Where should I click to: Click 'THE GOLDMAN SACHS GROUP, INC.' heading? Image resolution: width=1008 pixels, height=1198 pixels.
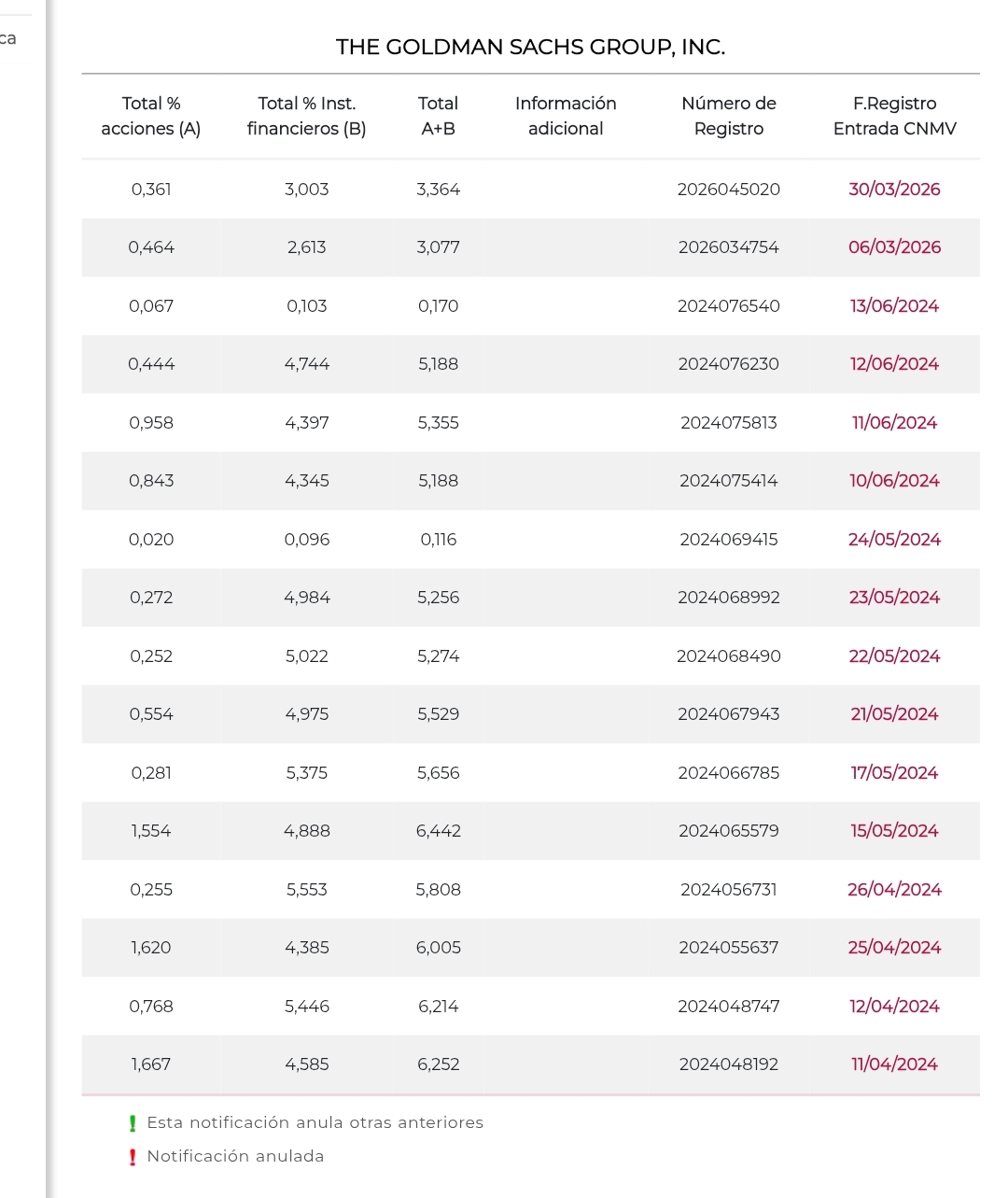click(530, 48)
